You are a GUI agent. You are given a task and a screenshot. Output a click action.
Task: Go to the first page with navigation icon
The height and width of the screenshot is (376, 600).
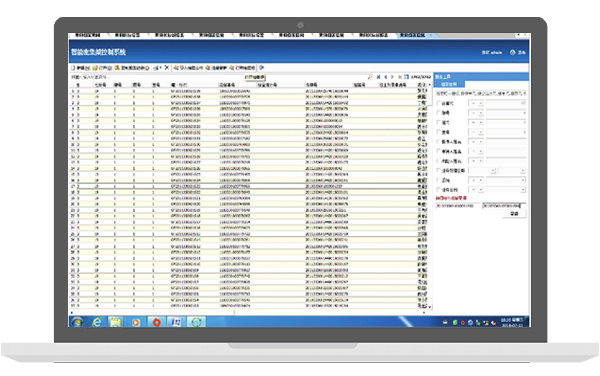click(x=378, y=77)
